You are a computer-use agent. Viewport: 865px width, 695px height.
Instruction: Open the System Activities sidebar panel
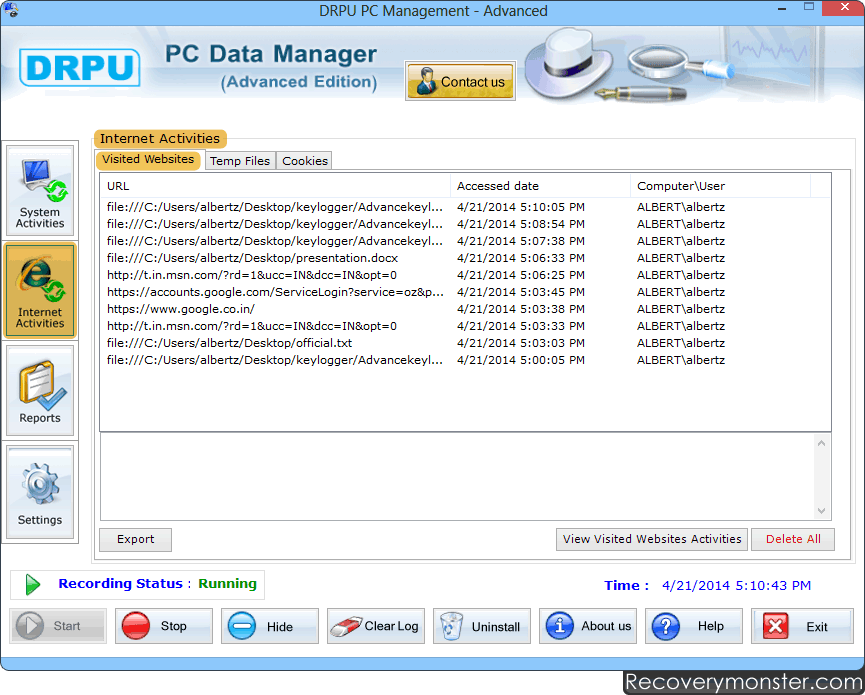pos(40,191)
